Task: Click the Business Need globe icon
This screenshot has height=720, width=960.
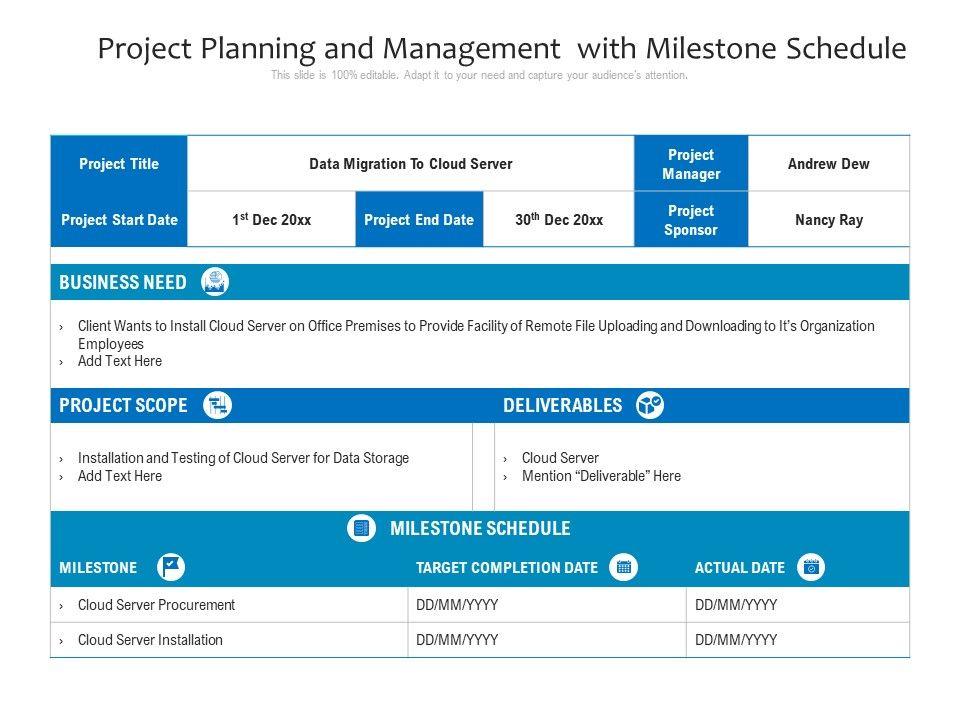Action: (x=215, y=282)
